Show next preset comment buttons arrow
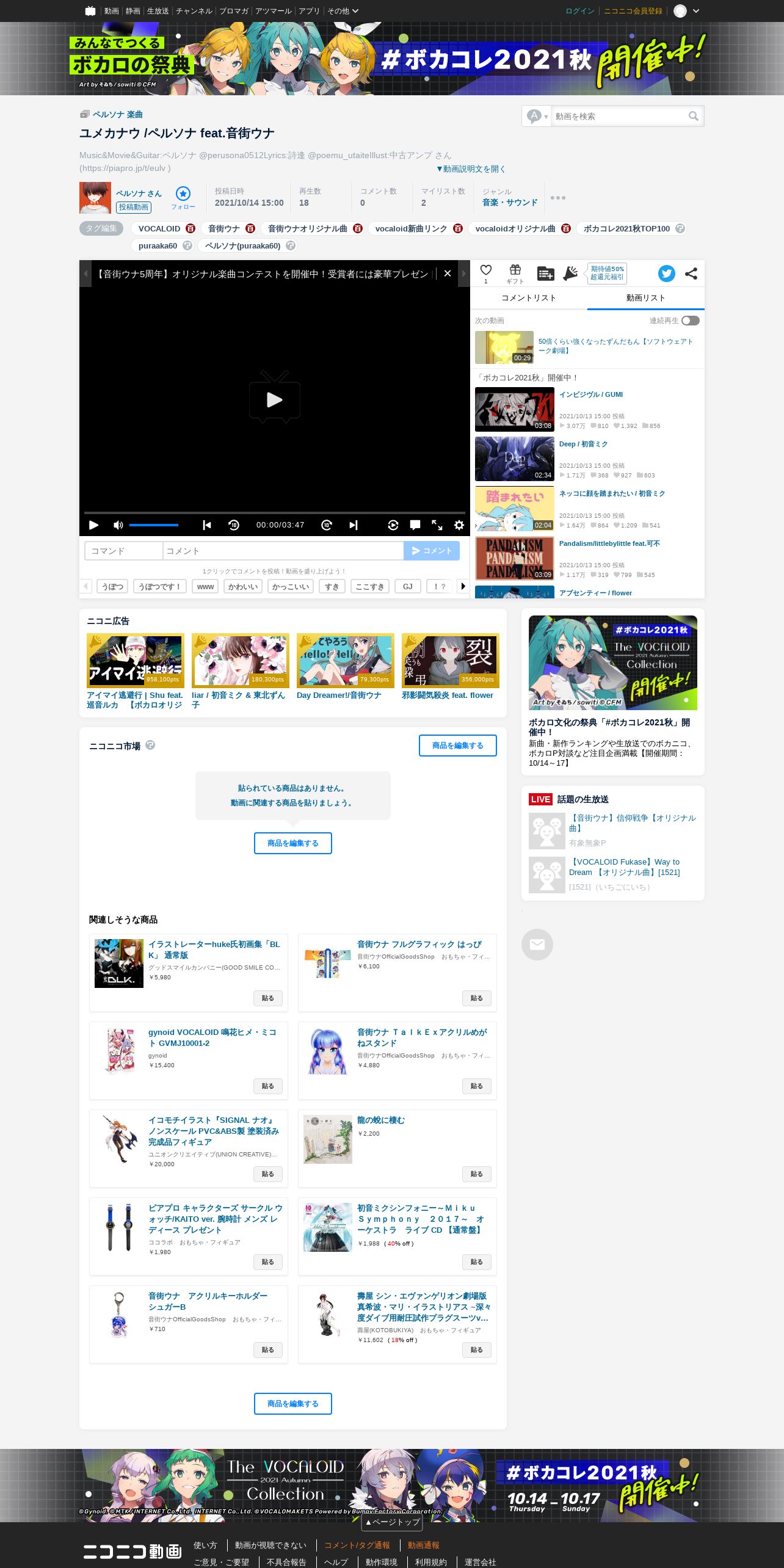This screenshot has width=784, height=1568. click(463, 586)
